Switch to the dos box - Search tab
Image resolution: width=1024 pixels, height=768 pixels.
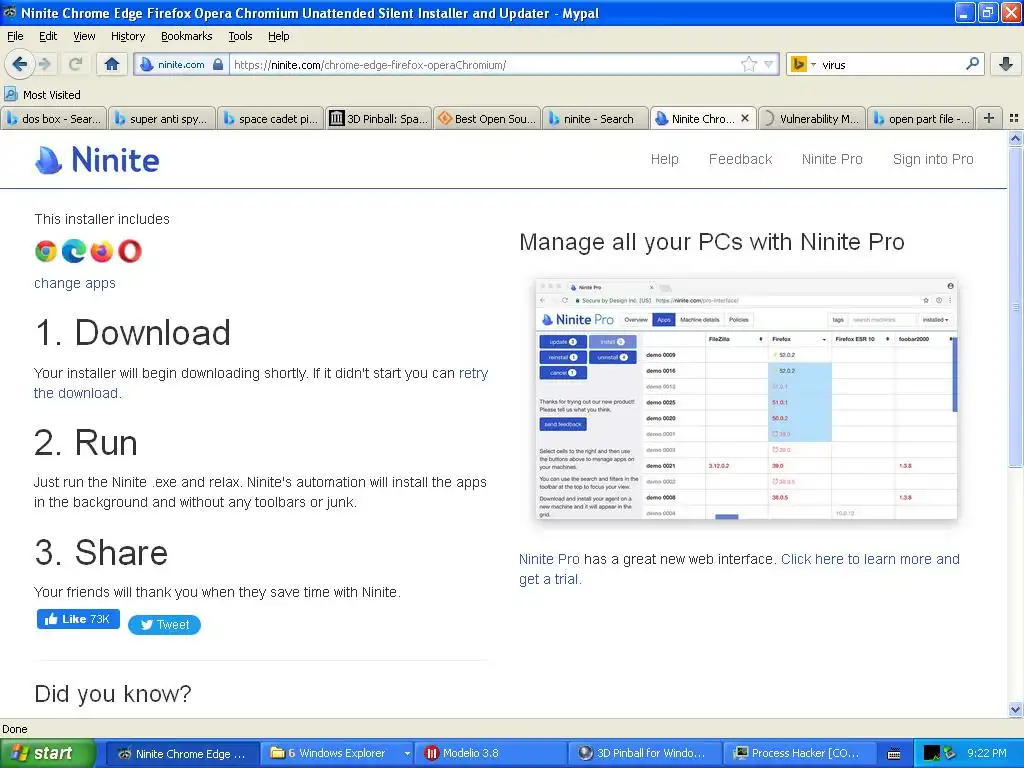coord(54,118)
